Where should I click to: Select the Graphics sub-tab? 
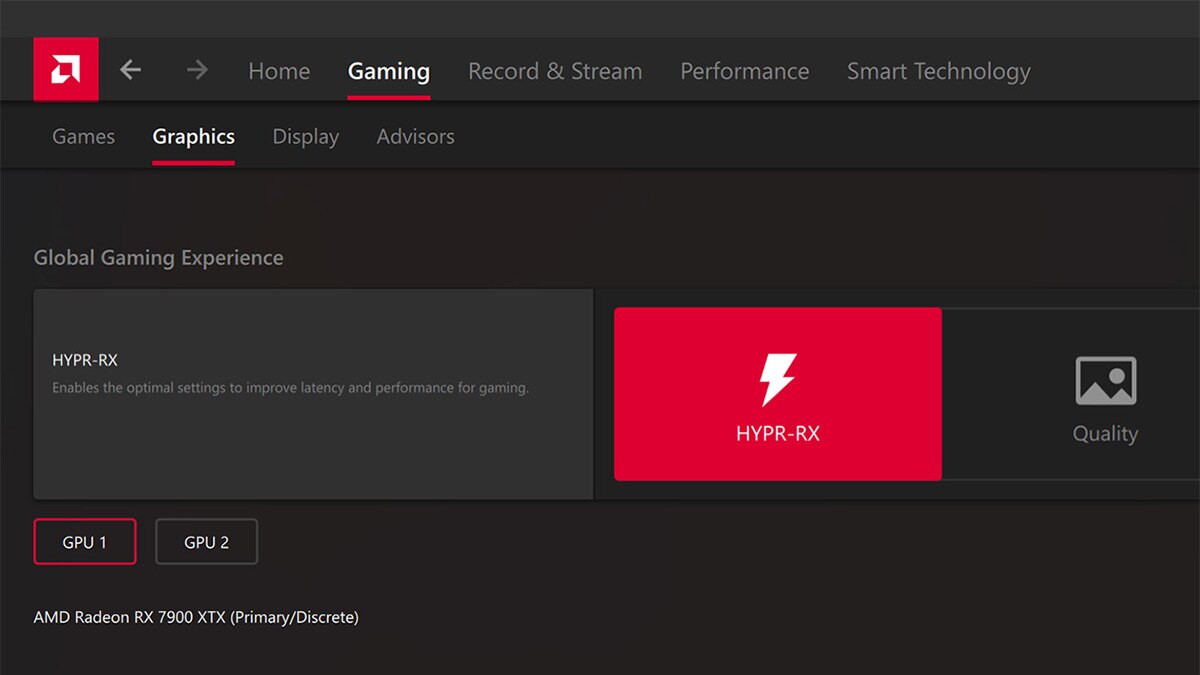(x=193, y=137)
